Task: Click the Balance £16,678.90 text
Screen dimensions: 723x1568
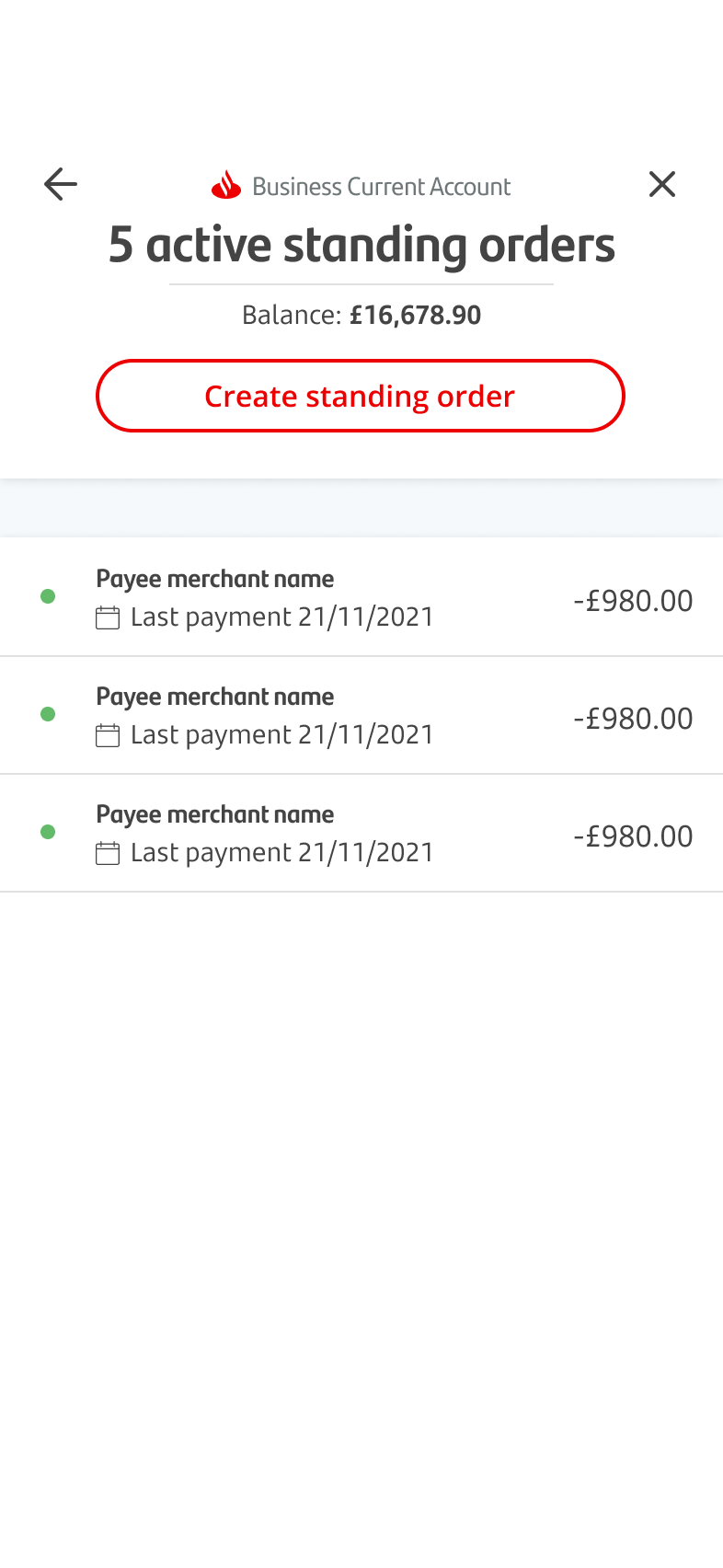Action: click(361, 316)
